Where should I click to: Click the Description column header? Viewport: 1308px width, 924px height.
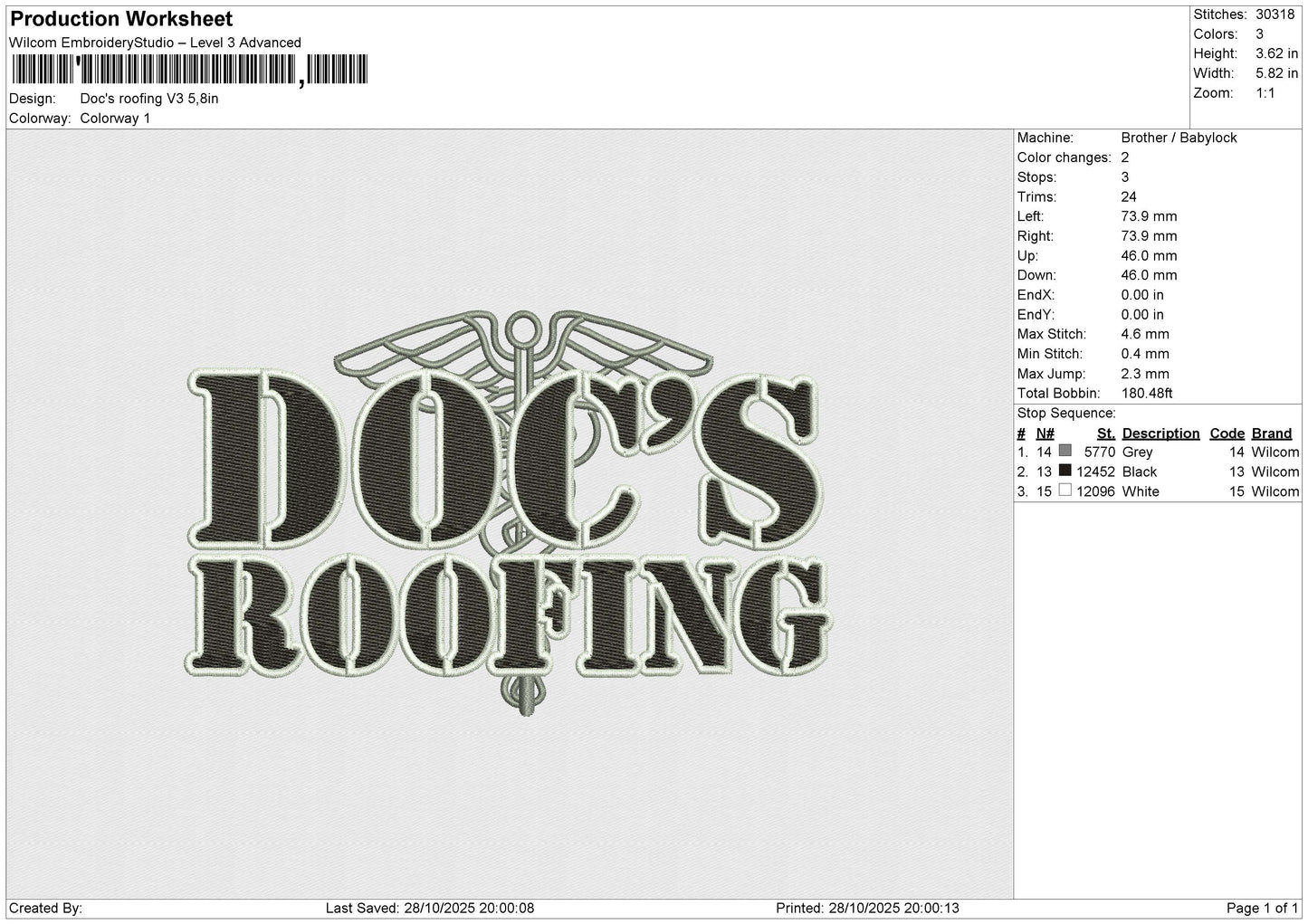(1160, 433)
